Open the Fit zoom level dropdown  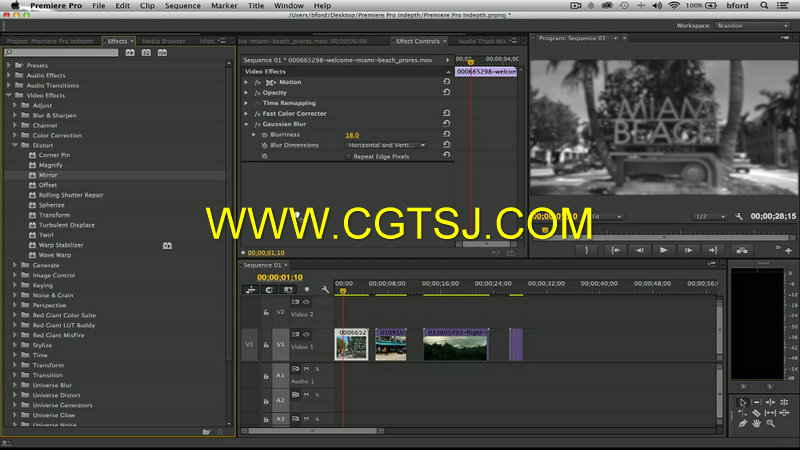click(x=607, y=217)
